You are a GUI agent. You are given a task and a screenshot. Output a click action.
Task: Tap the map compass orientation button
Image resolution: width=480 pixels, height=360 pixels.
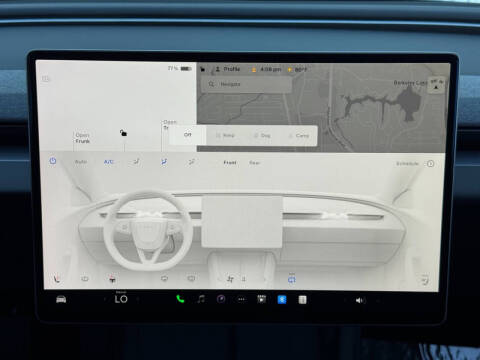(x=436, y=85)
